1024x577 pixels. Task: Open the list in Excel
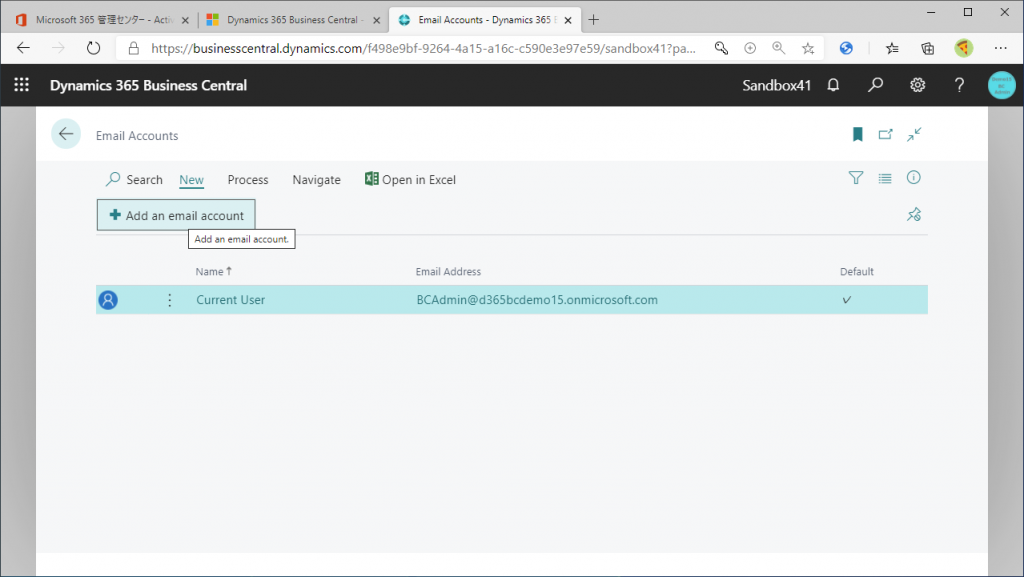pos(410,179)
